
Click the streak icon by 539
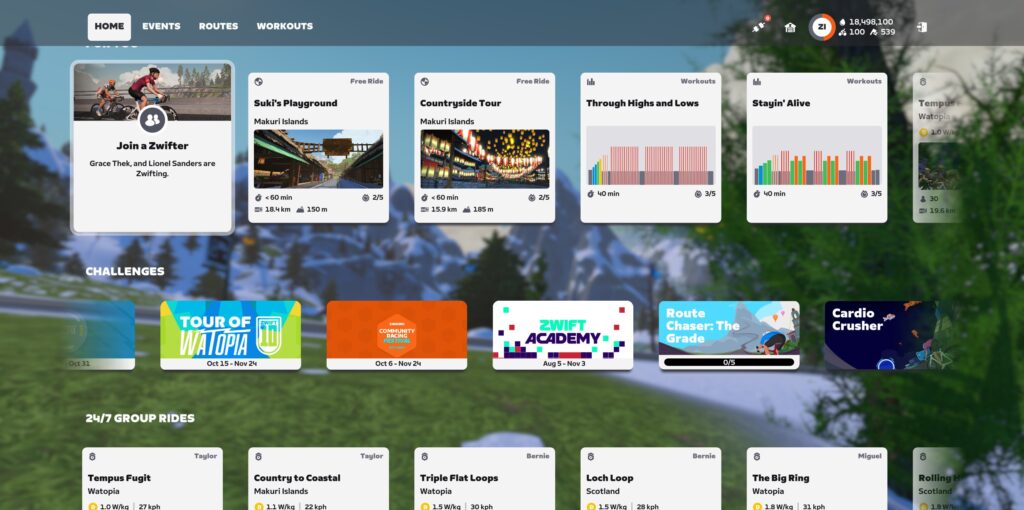click(874, 32)
